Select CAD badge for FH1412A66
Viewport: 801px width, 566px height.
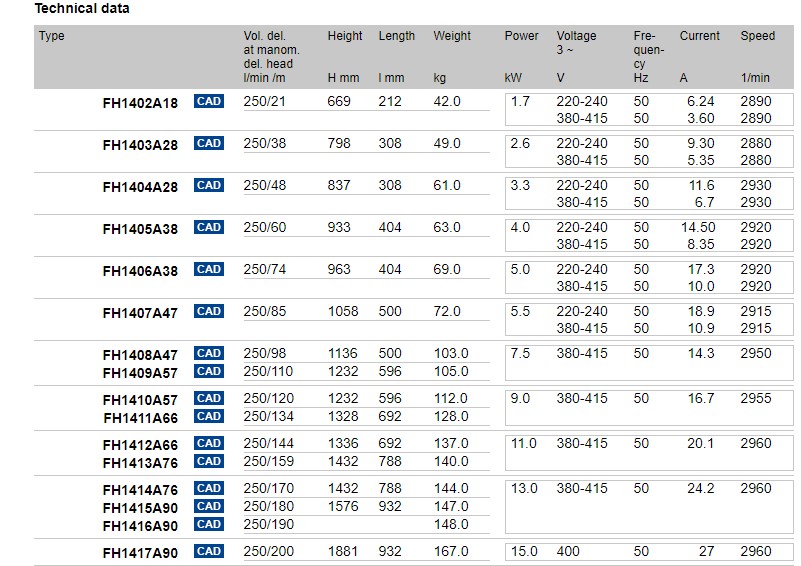click(209, 443)
